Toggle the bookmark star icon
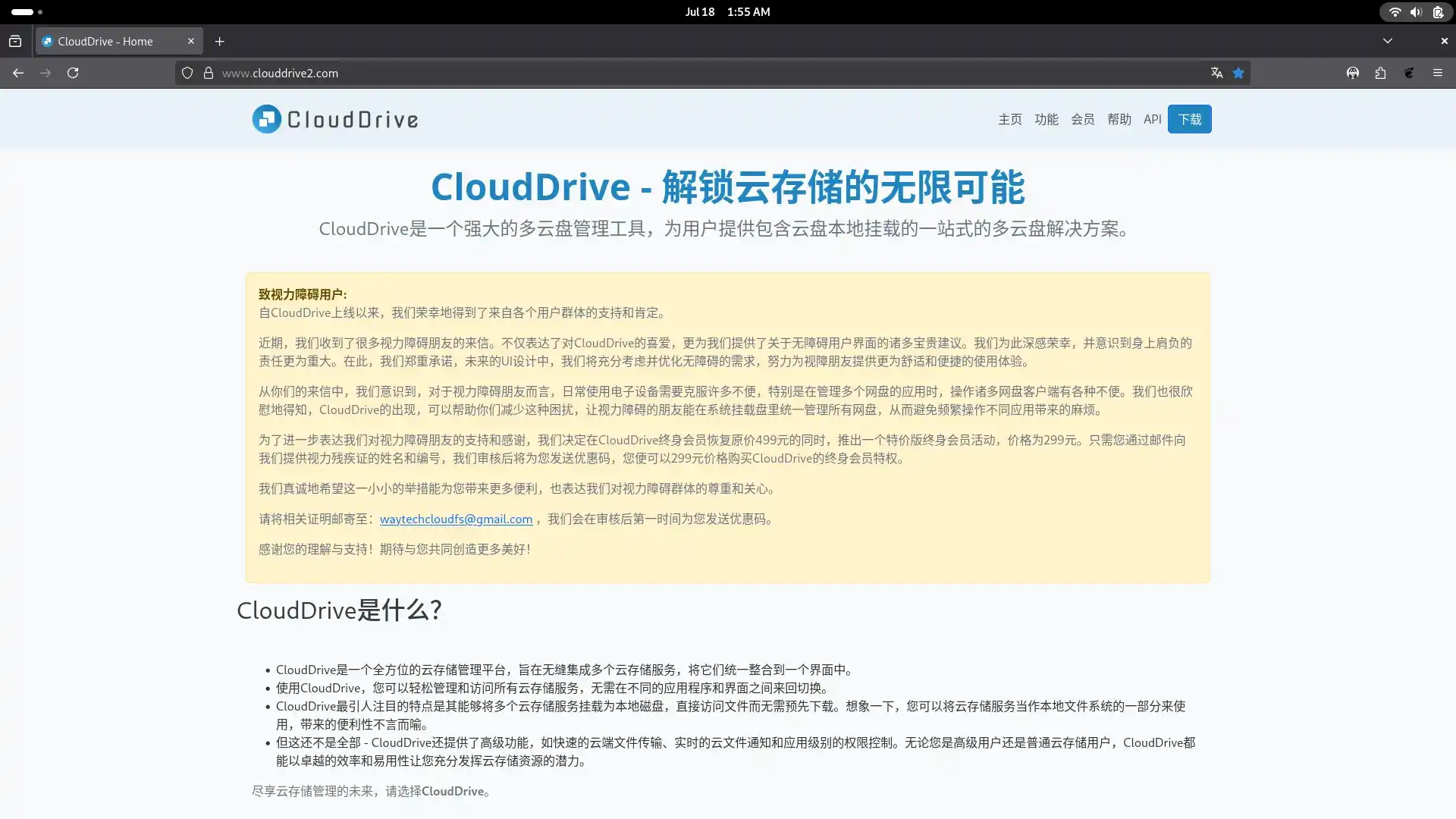The width and height of the screenshot is (1456, 819). click(x=1238, y=73)
